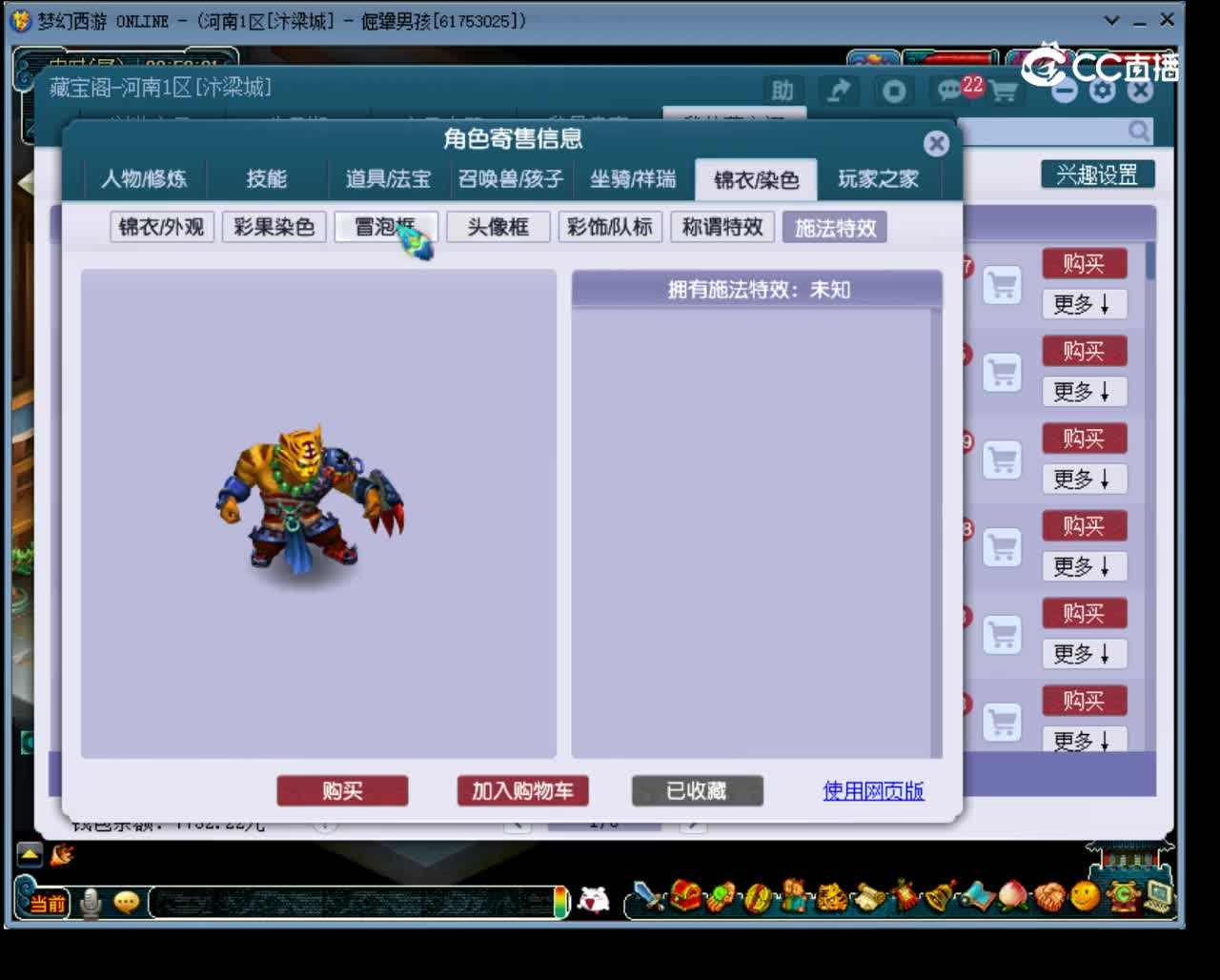Click the white pet face icon
The width and height of the screenshot is (1220, 980).
tap(593, 899)
